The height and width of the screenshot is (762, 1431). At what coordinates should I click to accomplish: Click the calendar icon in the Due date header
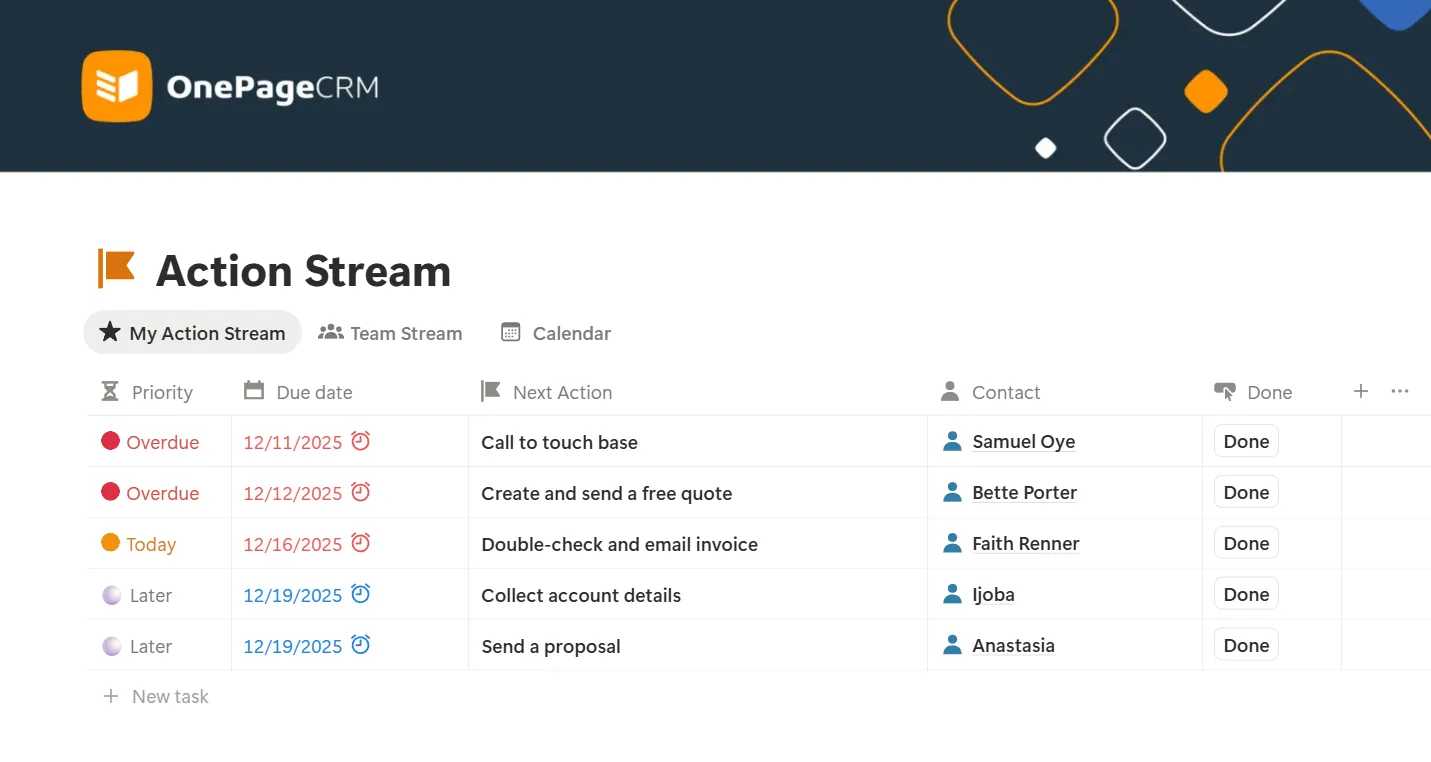[x=254, y=390]
